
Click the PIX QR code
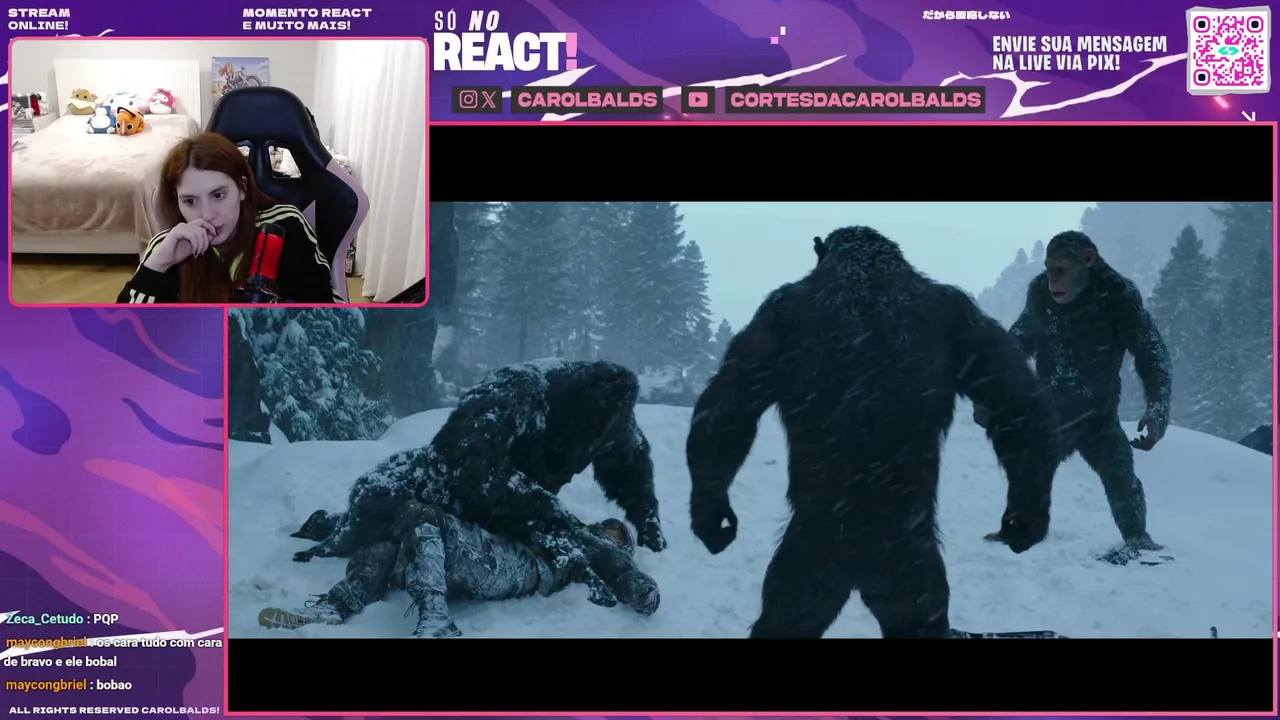pyautogui.click(x=1228, y=50)
